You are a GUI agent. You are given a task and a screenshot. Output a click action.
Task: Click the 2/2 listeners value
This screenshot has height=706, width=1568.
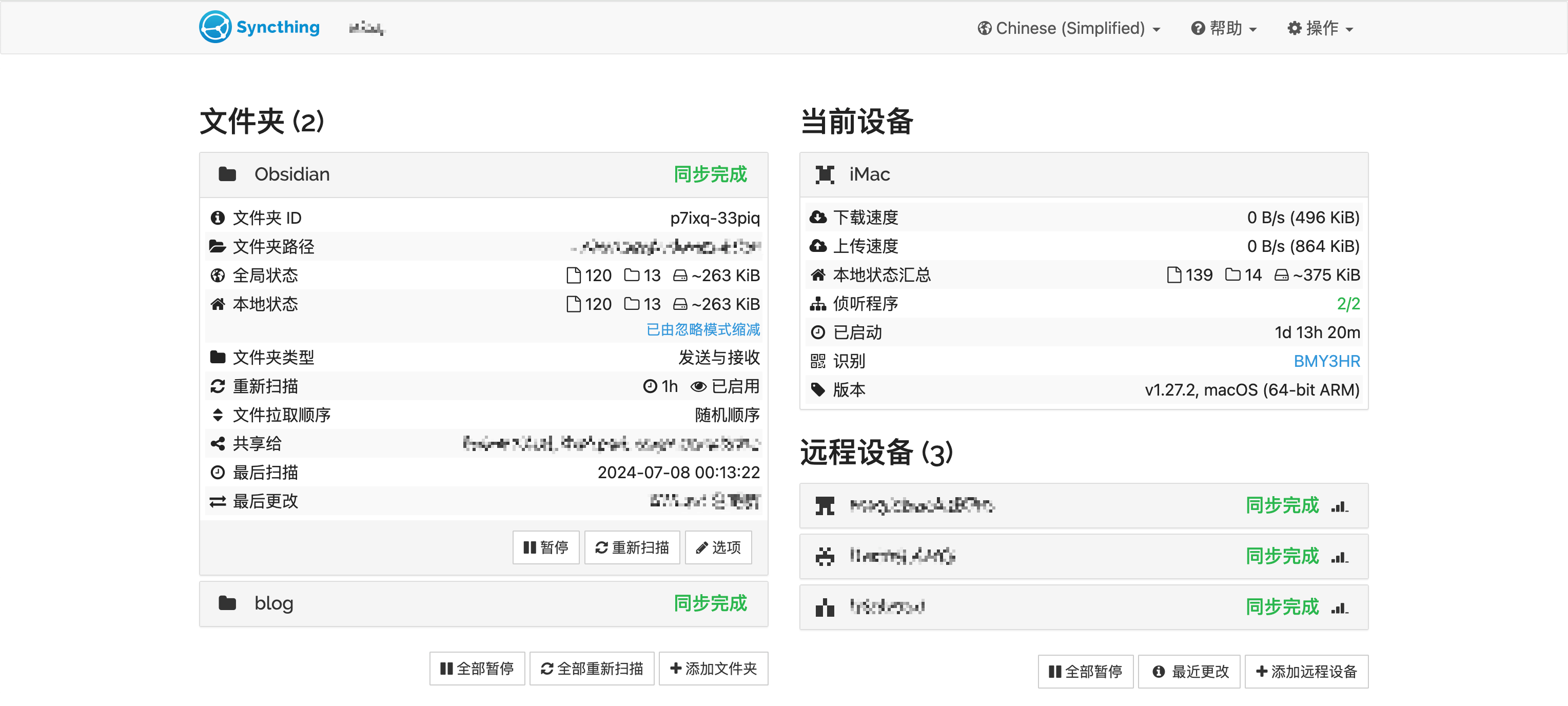(x=1348, y=304)
